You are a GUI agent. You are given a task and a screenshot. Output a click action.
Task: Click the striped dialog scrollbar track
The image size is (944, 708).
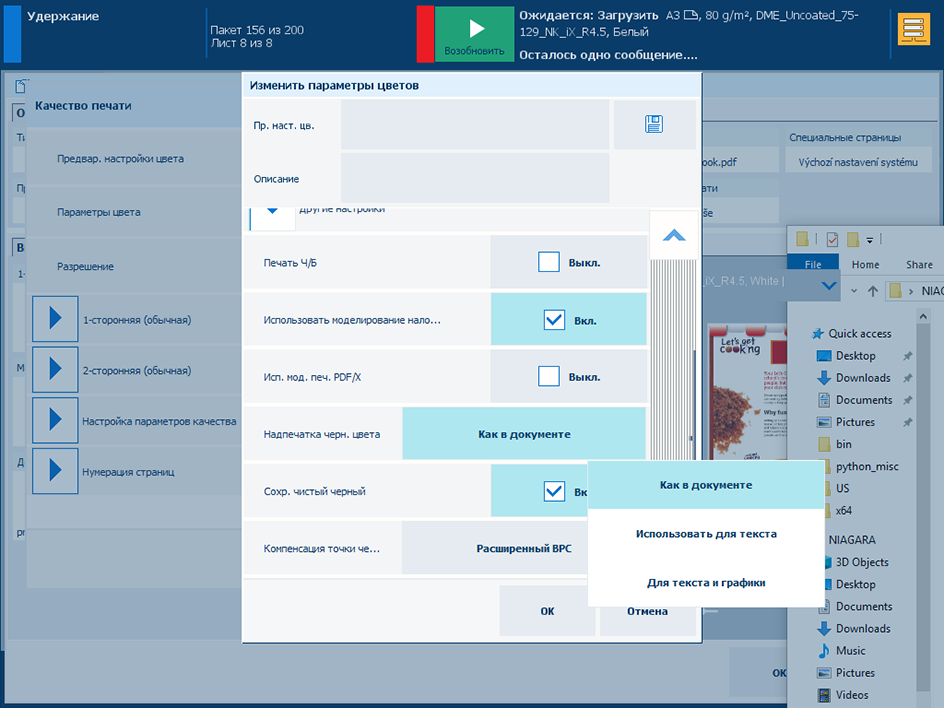[672, 359]
